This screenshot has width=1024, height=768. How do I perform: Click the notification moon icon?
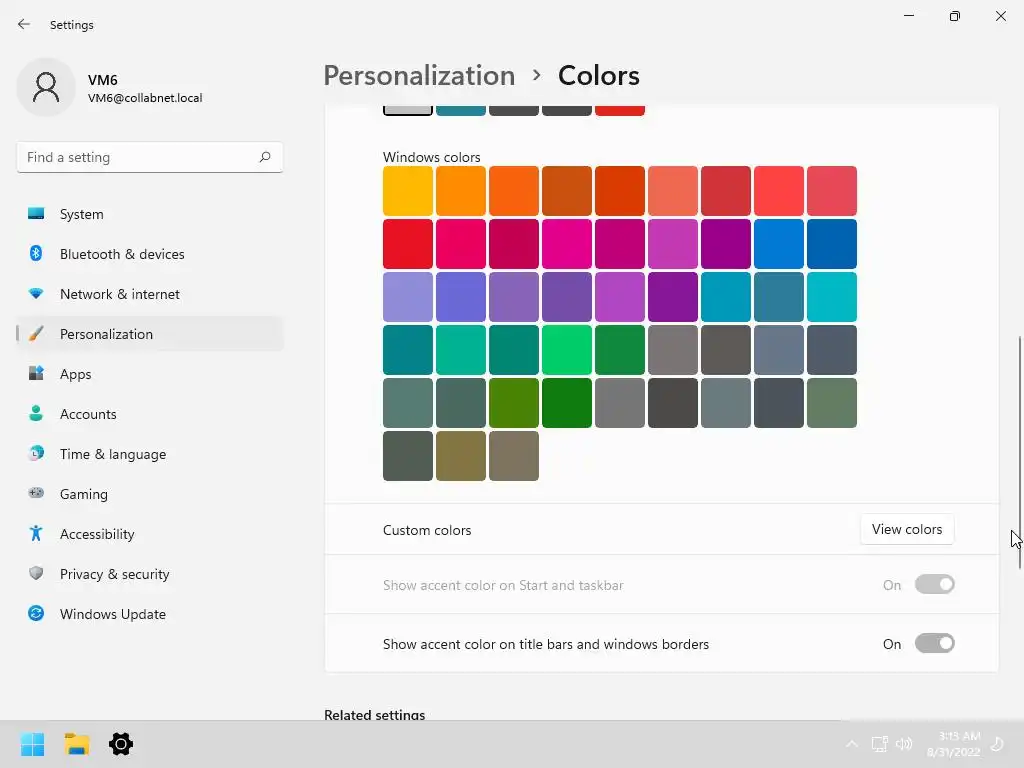(998, 744)
